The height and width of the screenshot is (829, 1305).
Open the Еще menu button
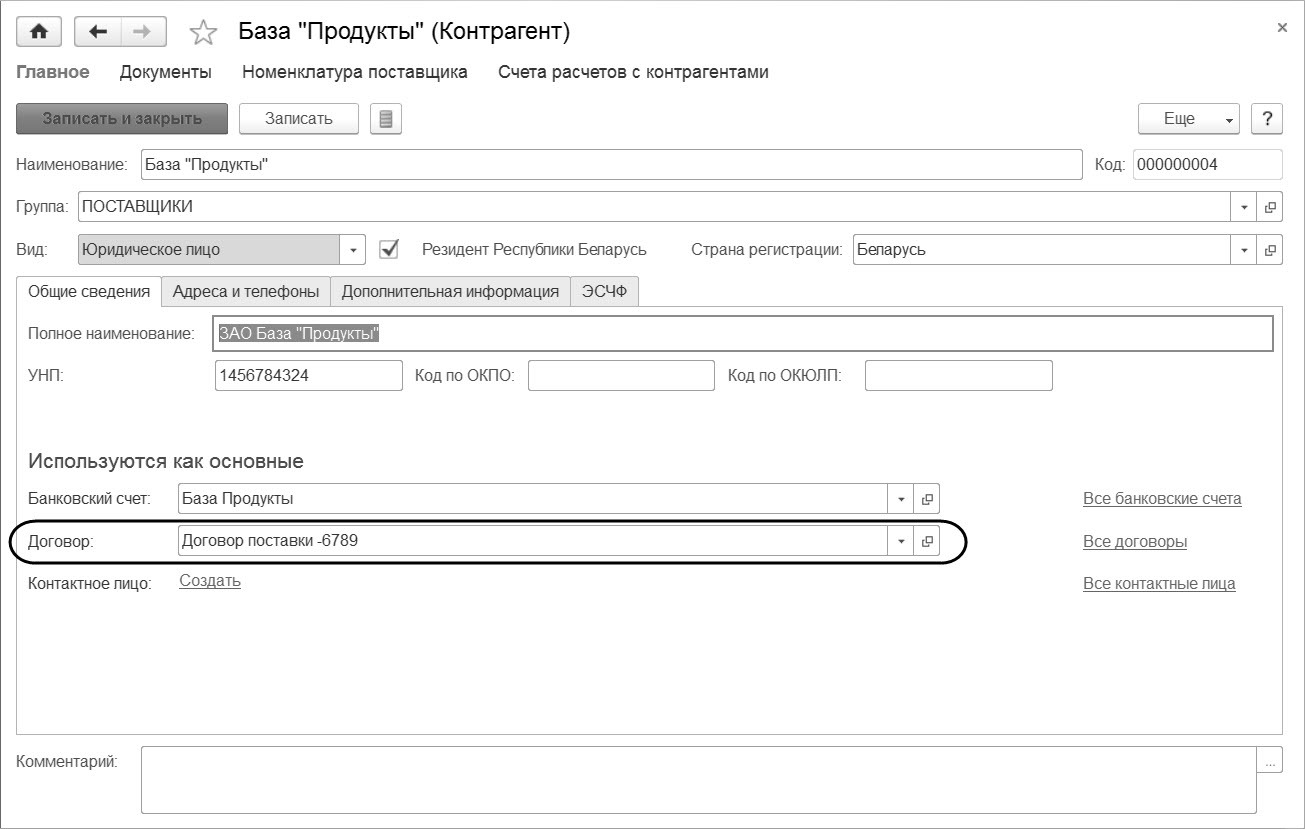click(1189, 118)
